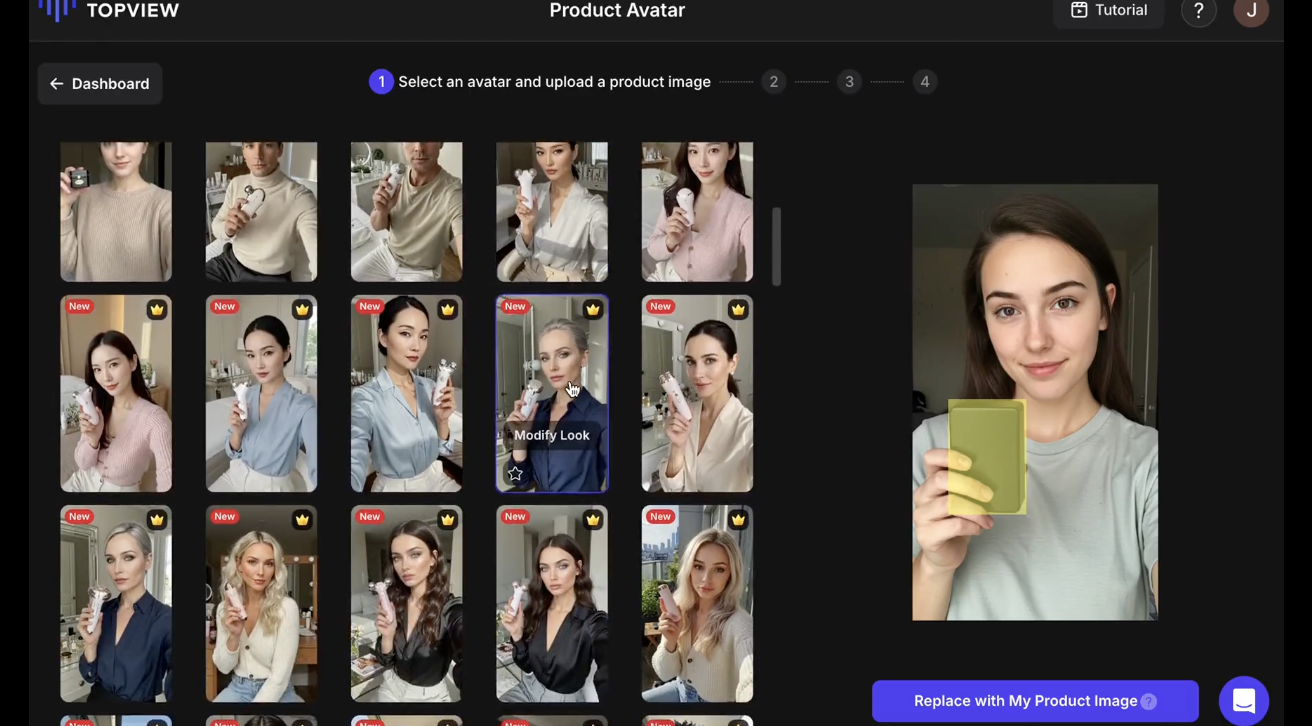The width and height of the screenshot is (1312, 726).
Task: Select the New avatar in pink knit sweater
Action: pos(116,394)
